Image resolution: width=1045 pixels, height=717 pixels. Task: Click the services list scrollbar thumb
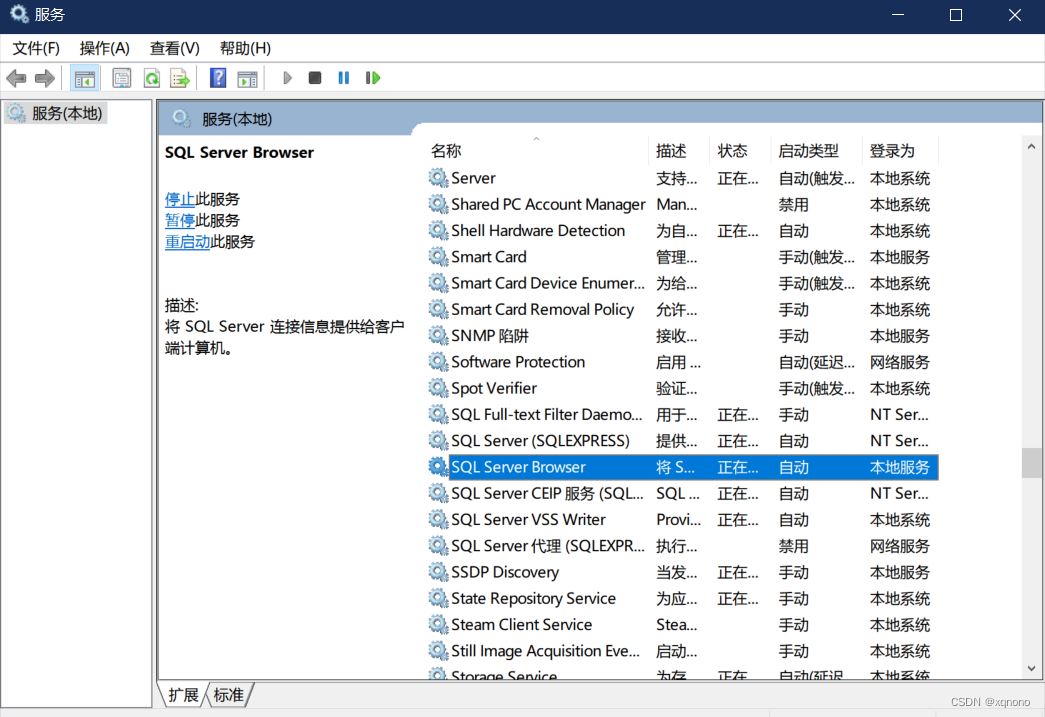(x=1032, y=462)
